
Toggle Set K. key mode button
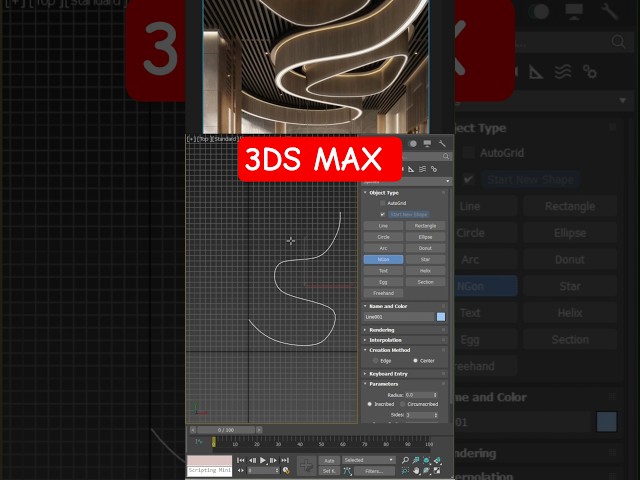(329, 471)
